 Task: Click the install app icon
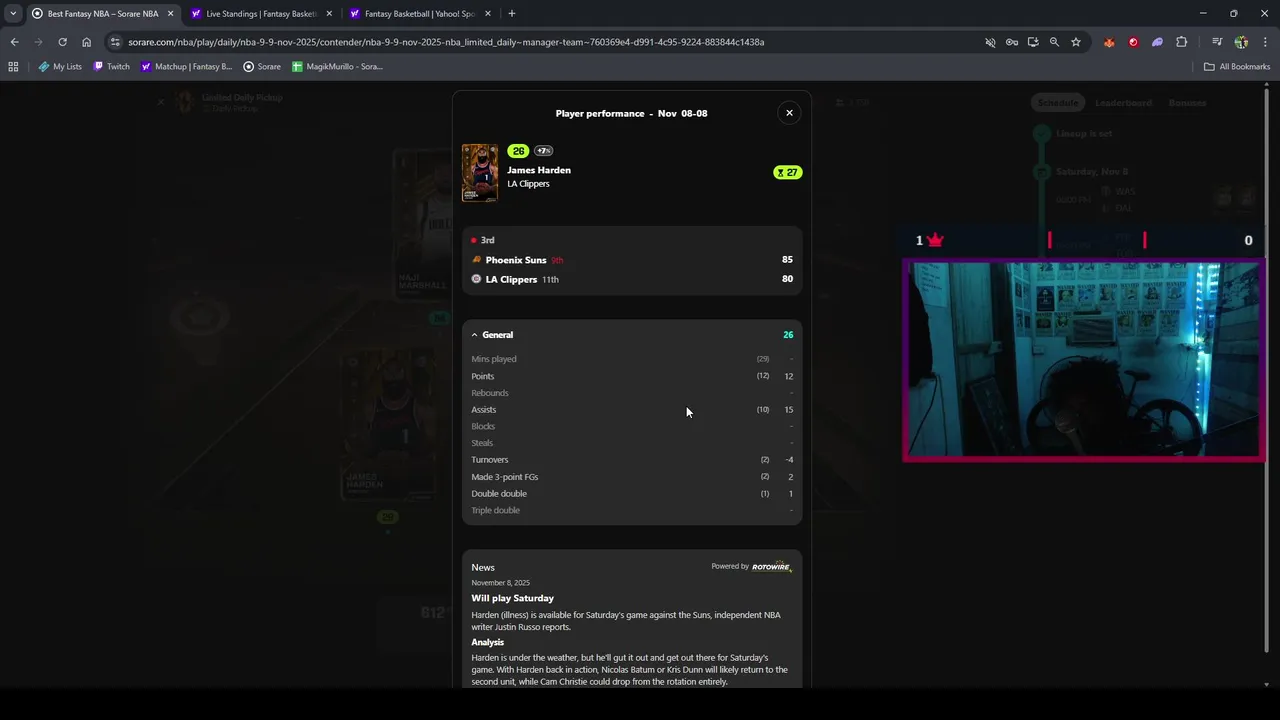[x=1033, y=42]
